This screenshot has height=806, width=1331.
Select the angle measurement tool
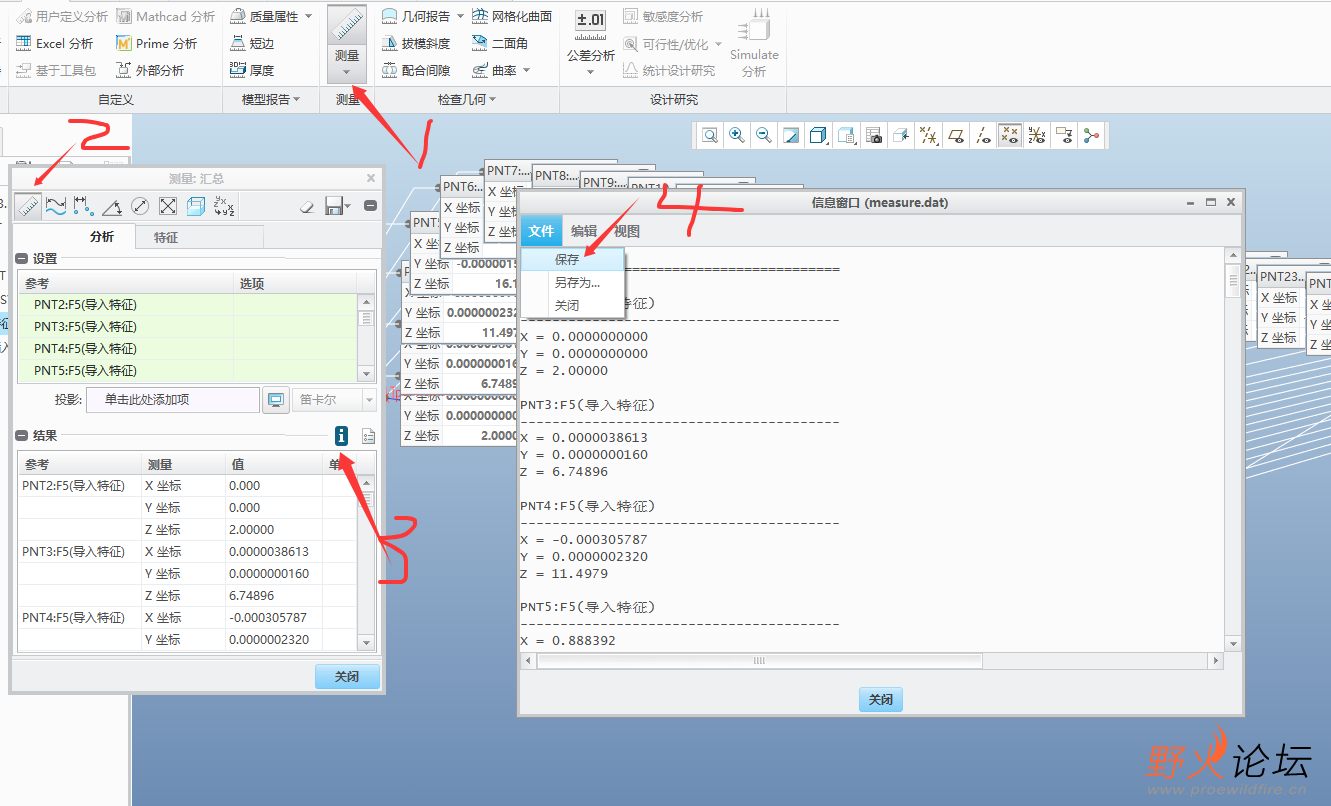point(110,205)
